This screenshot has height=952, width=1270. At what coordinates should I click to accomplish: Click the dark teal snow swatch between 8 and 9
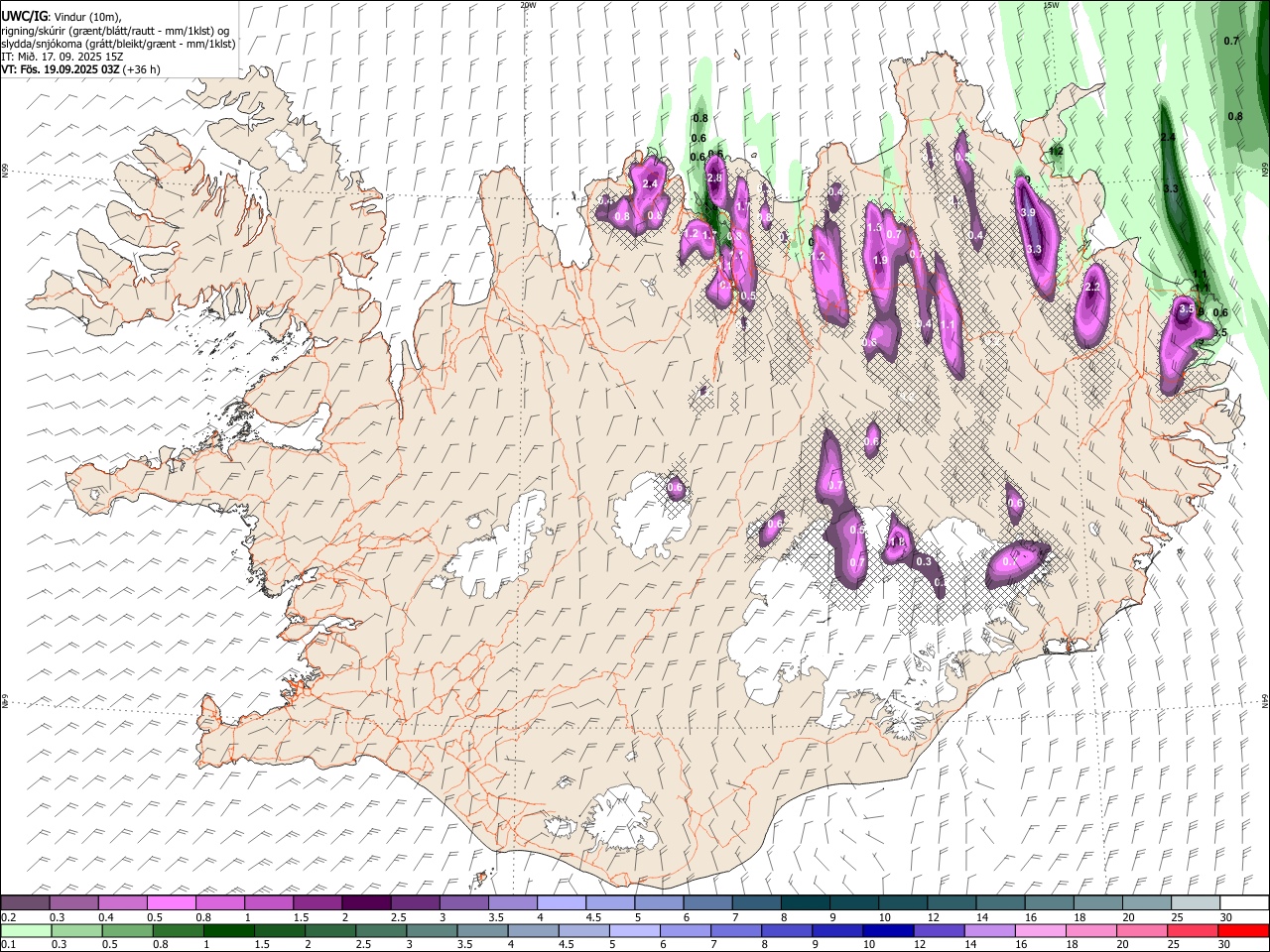point(804,902)
